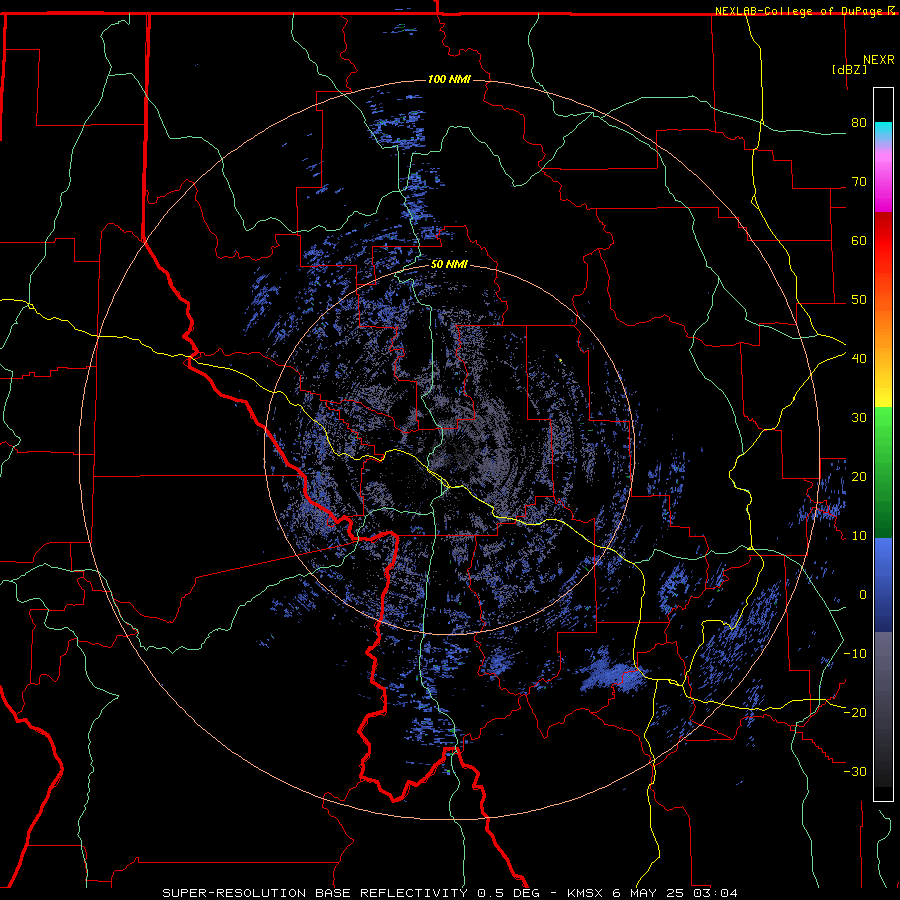Click the 50 value on dBZ scale

click(859, 300)
